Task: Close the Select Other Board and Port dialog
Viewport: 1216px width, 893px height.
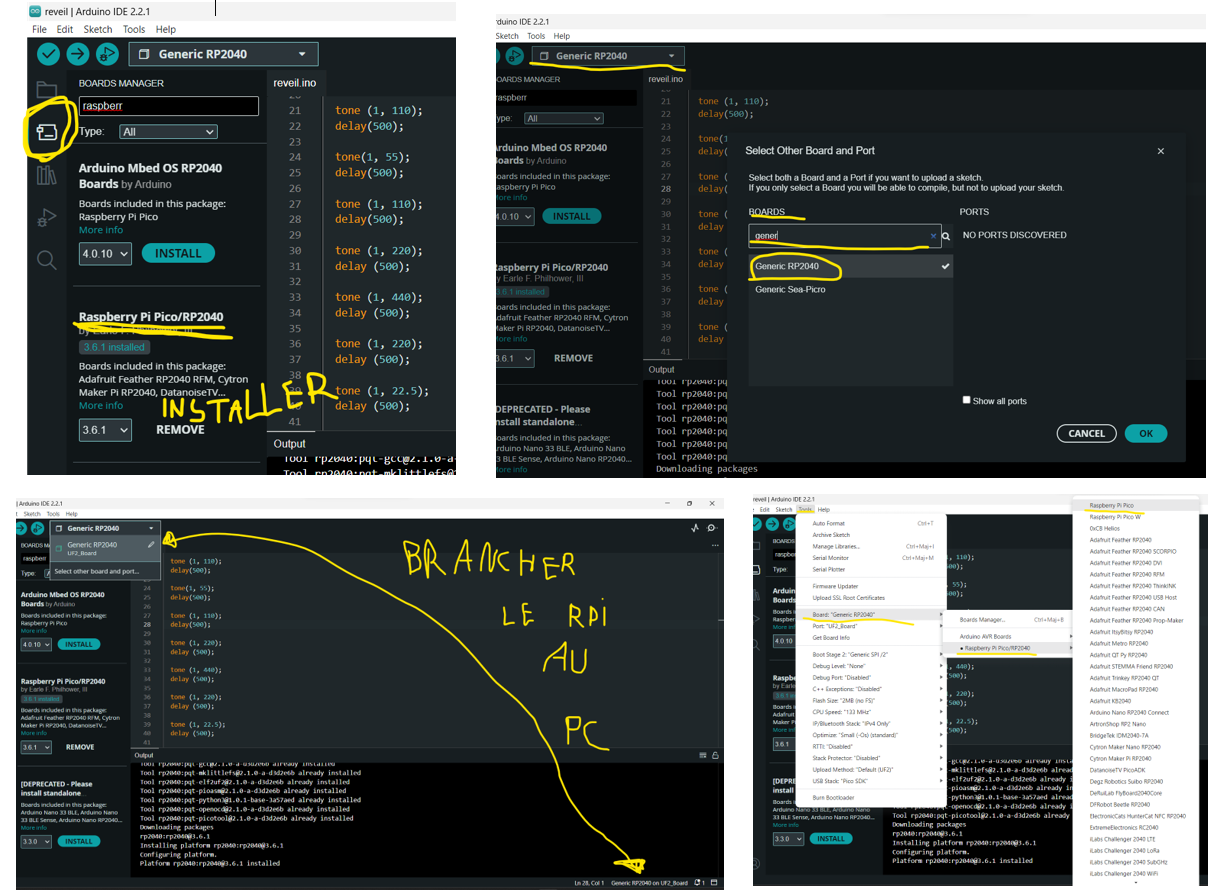Action: pos(1161,151)
